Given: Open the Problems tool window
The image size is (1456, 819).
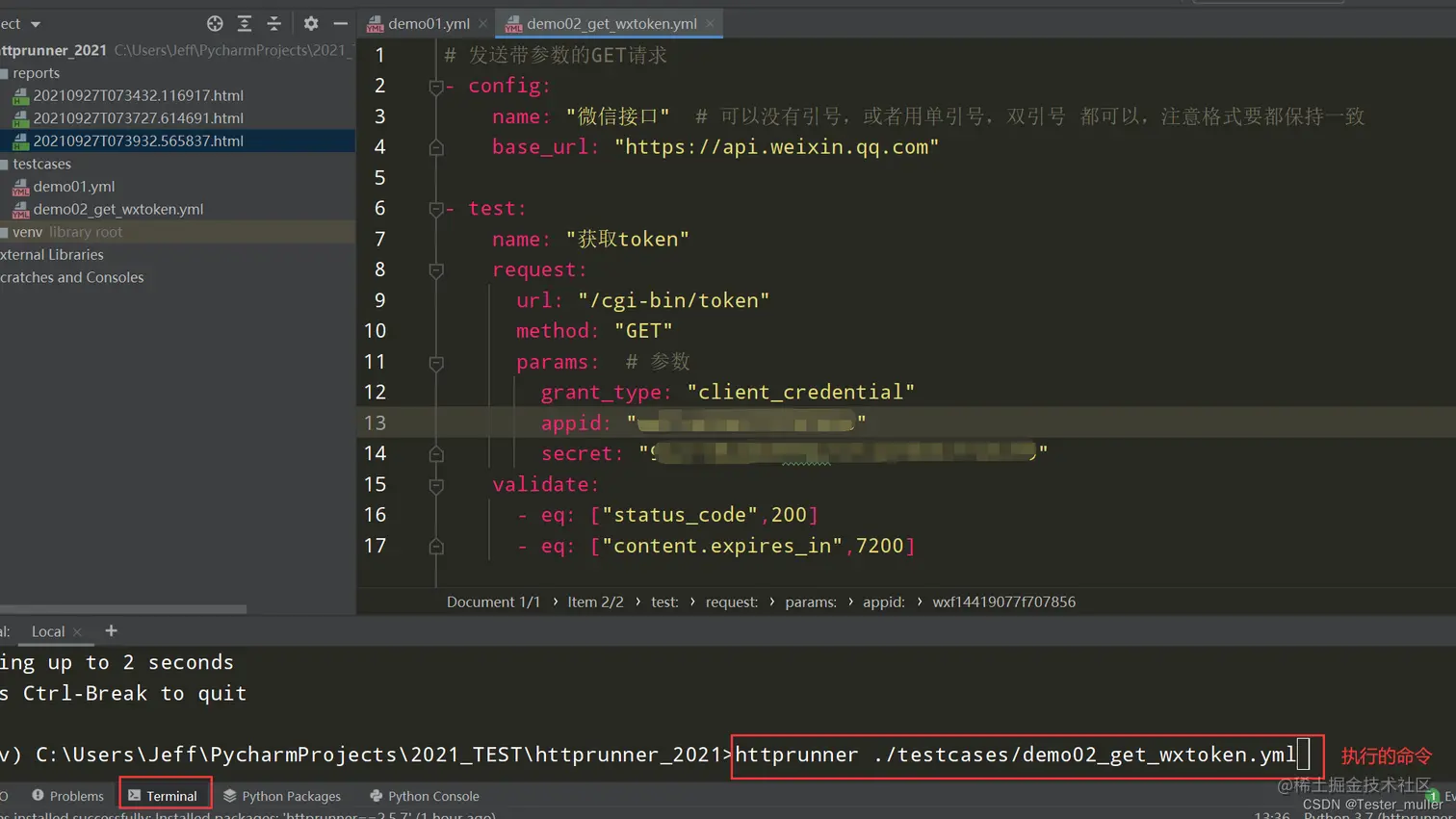Looking at the screenshot, I should (x=67, y=796).
